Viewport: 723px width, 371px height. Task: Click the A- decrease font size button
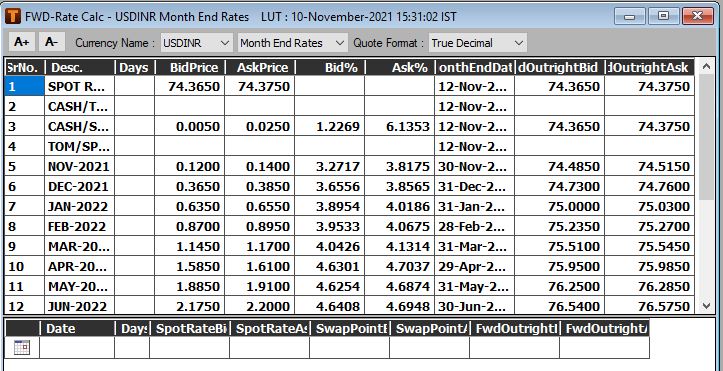click(52, 42)
